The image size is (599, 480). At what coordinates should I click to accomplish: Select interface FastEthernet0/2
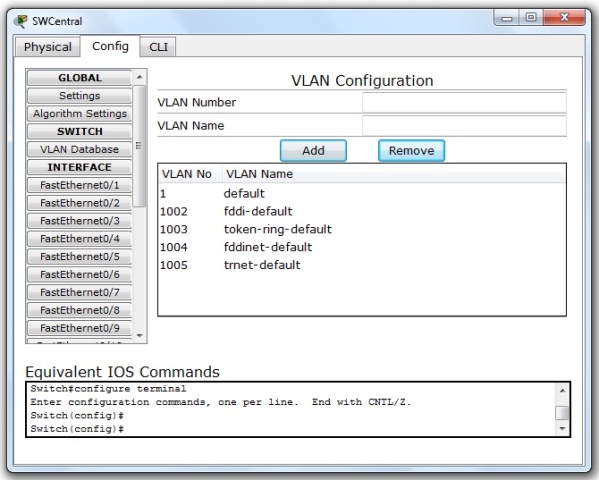[x=79, y=203]
